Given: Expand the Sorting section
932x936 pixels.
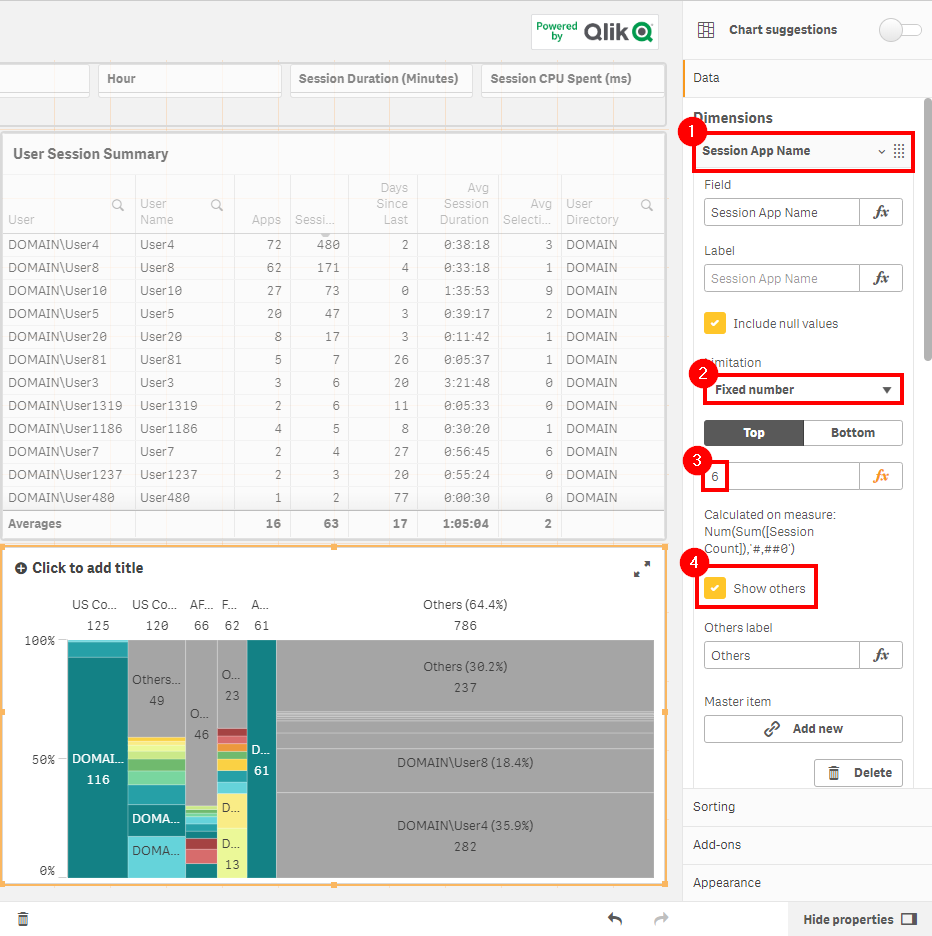Looking at the screenshot, I should click(714, 806).
